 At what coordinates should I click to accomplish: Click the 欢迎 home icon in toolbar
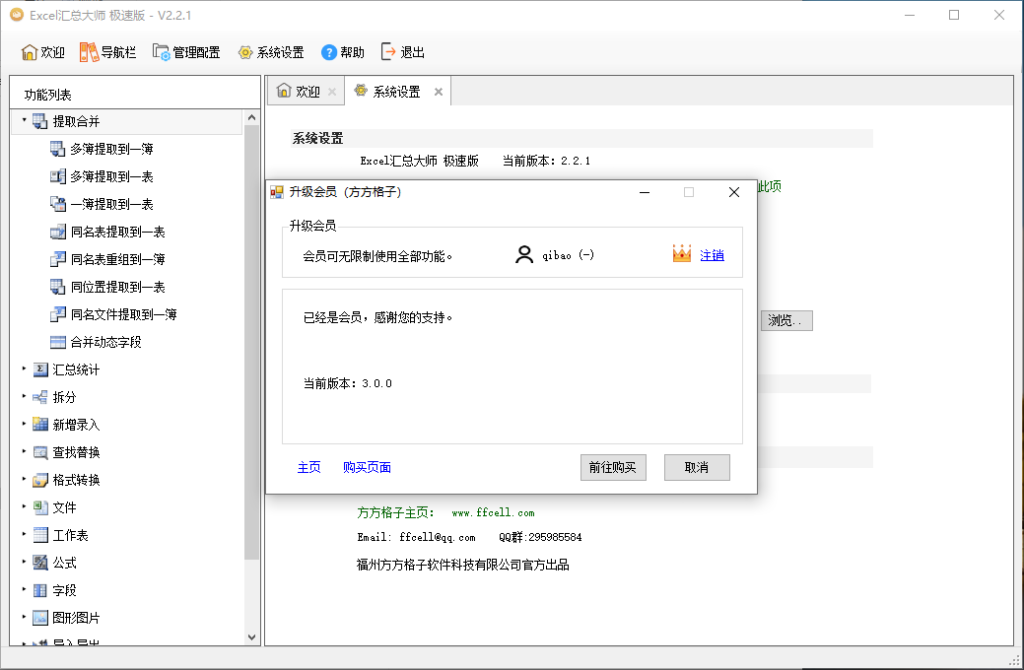tap(29, 52)
